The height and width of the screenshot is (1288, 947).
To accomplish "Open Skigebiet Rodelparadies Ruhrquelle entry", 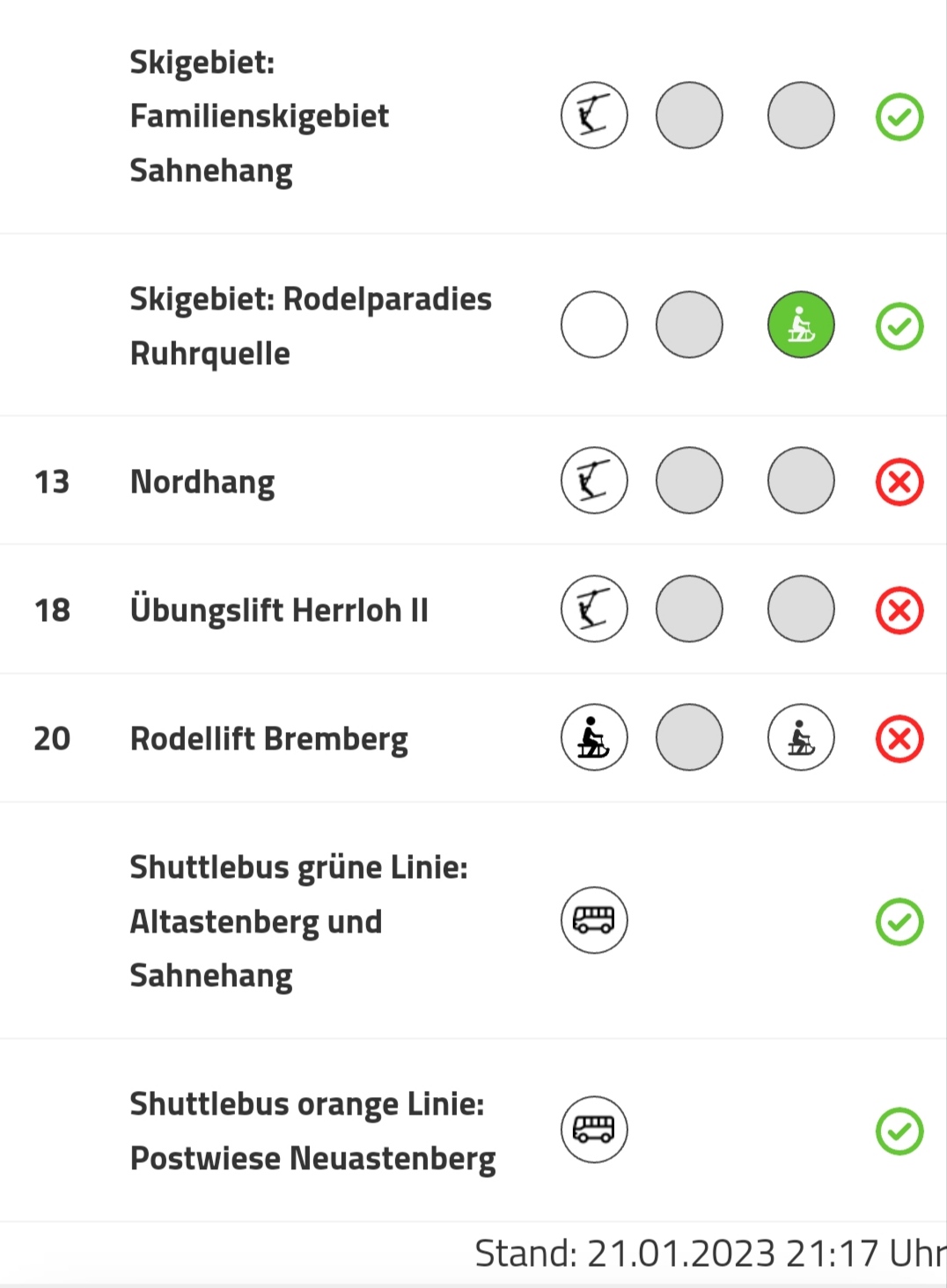I will [310, 326].
